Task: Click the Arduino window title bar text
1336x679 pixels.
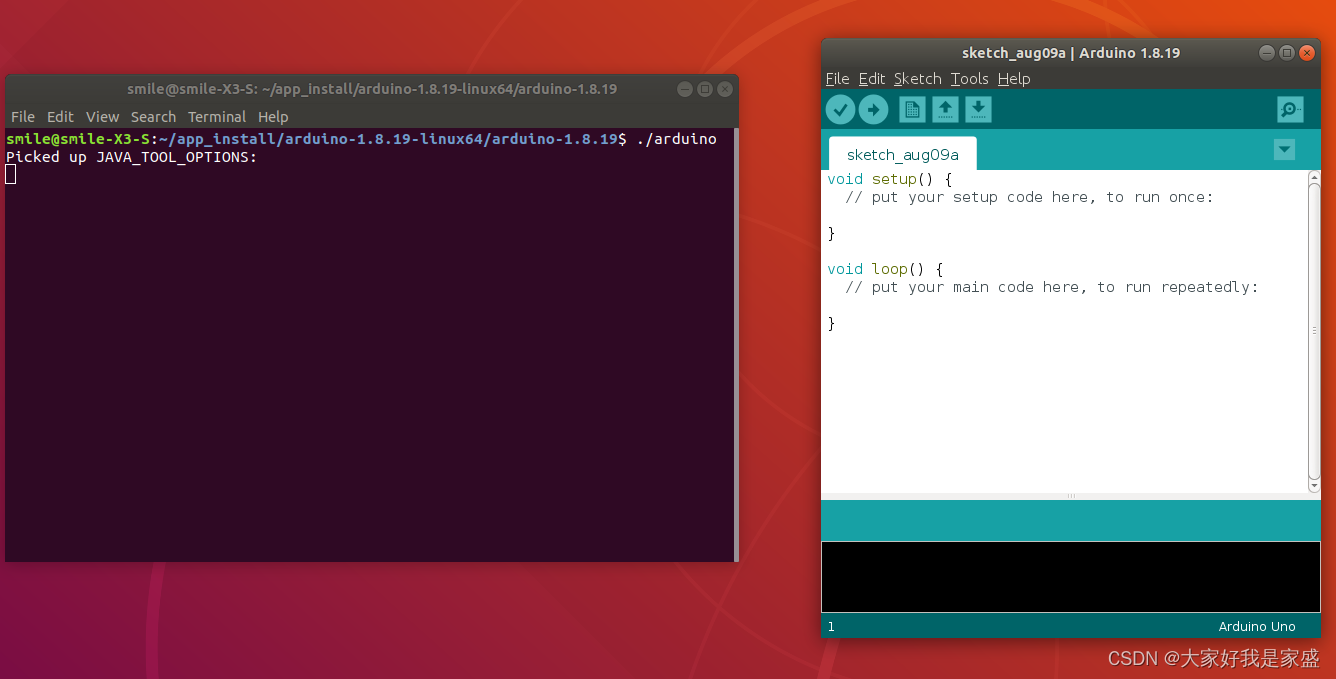Action: (1071, 53)
